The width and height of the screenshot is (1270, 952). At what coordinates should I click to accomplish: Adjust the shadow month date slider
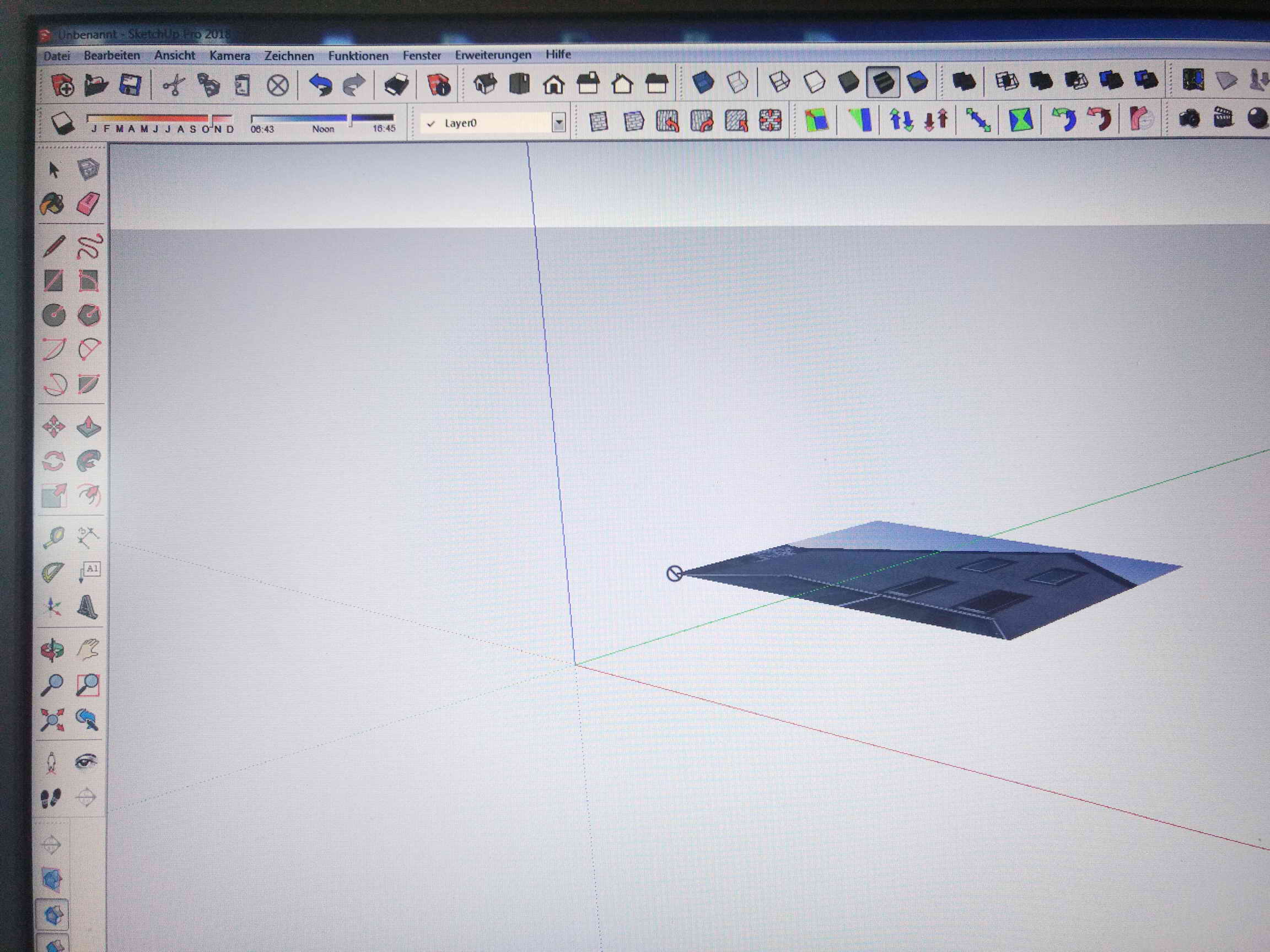212,119
